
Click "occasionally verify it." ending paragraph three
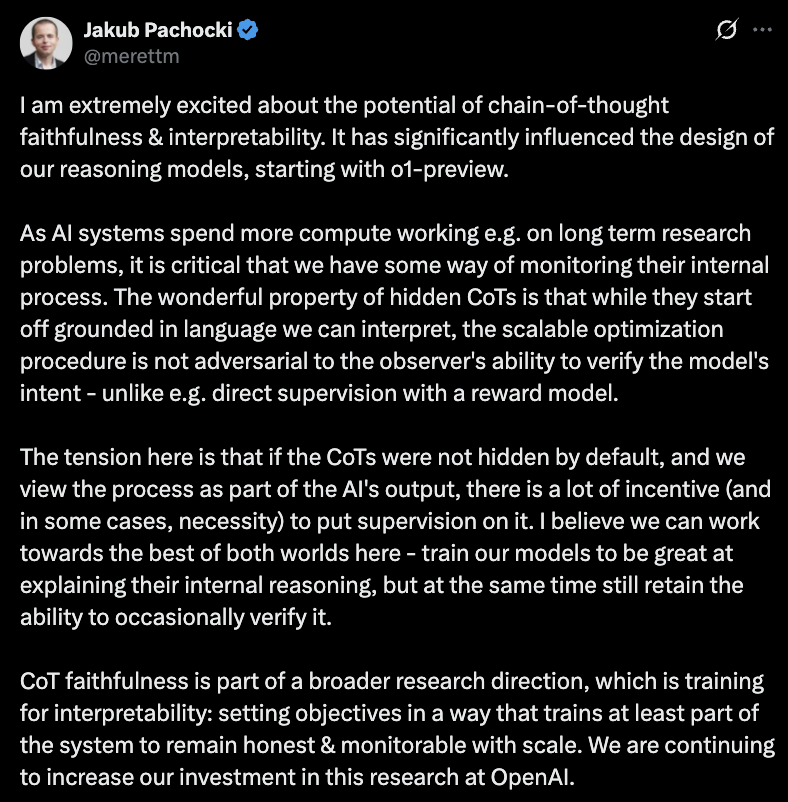click(x=223, y=617)
